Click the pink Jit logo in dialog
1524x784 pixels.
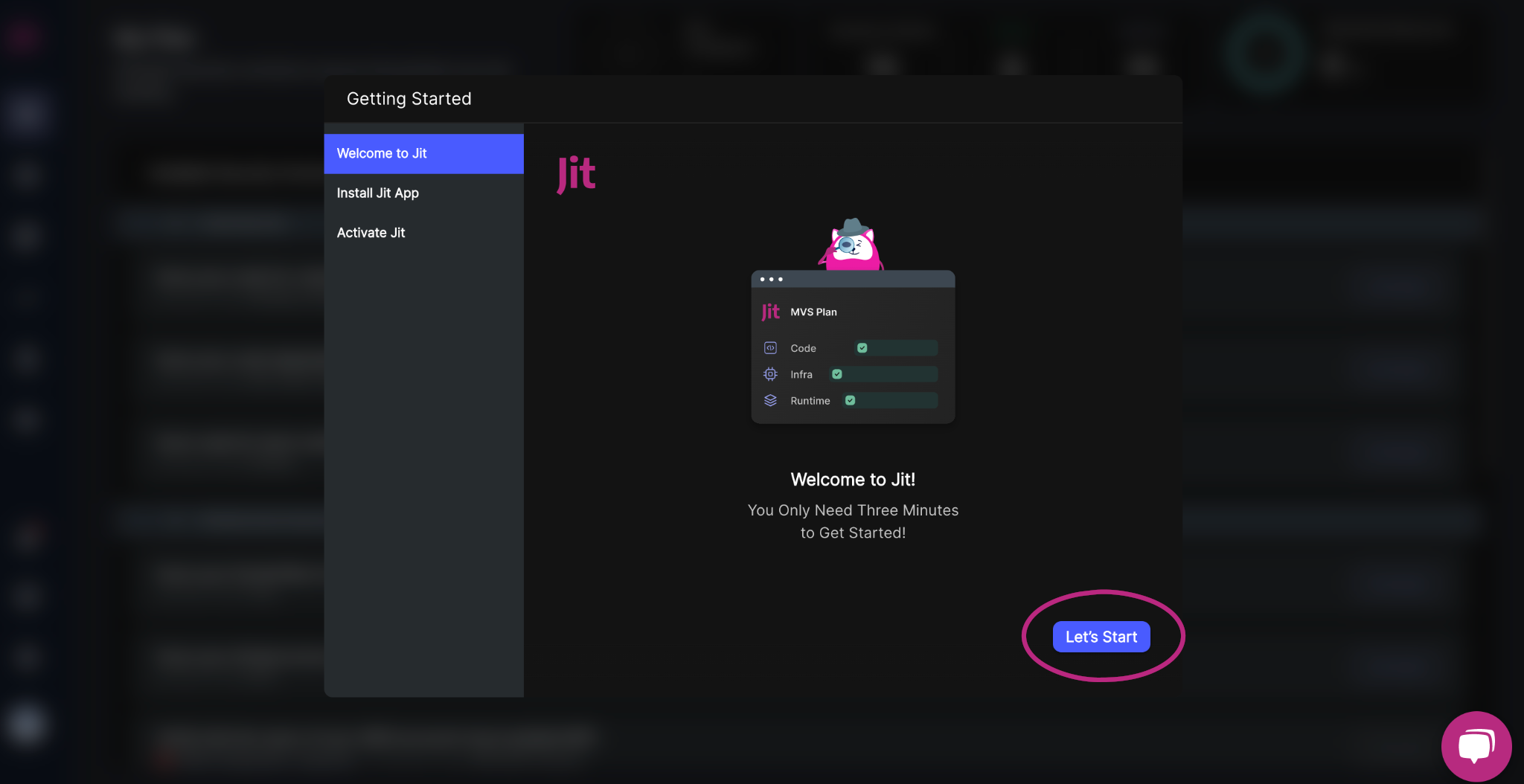[x=577, y=174]
